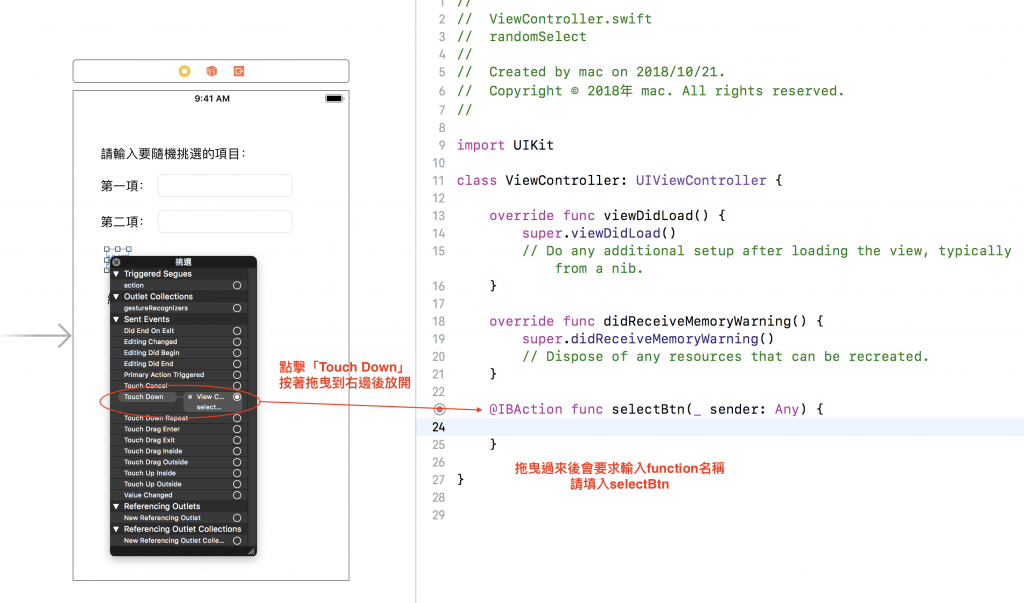Click the randomSelect comment line

pyautogui.click(x=522, y=37)
